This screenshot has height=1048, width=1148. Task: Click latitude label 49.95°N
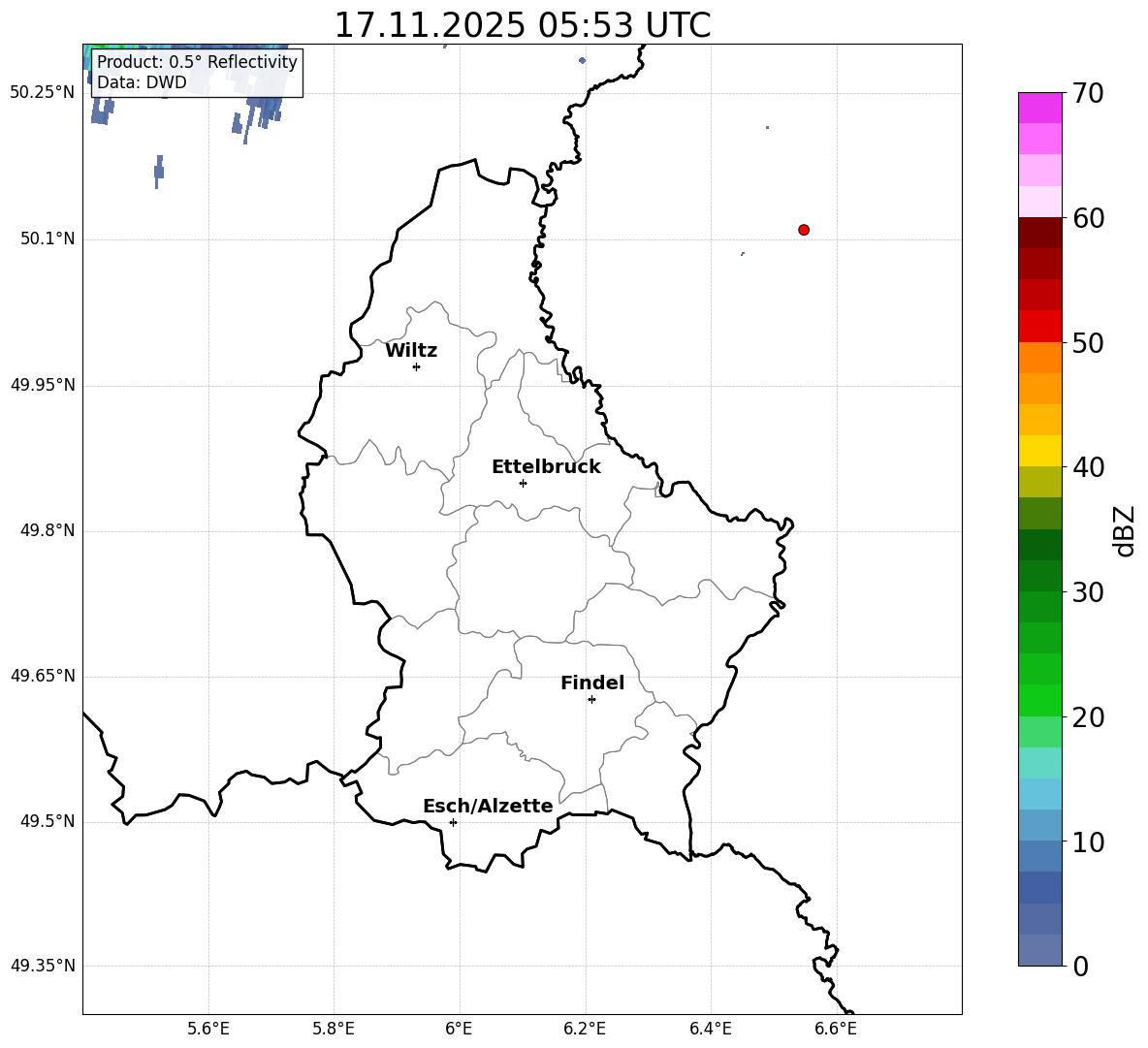click(x=43, y=385)
